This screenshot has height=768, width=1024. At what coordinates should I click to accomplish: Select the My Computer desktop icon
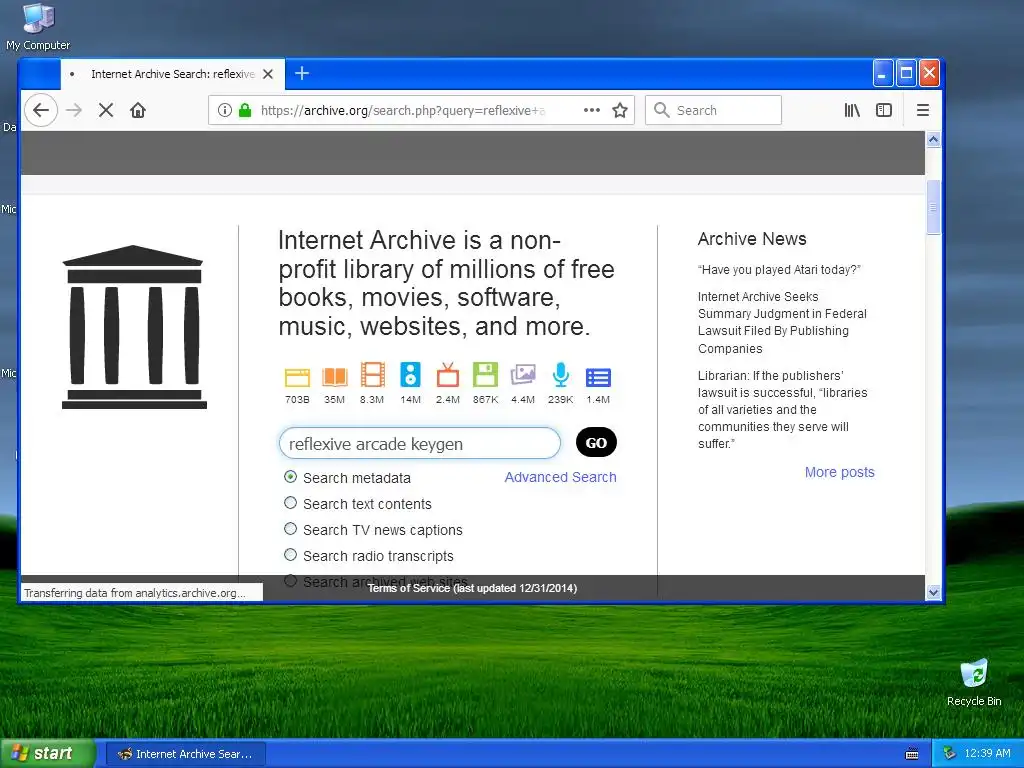pyautogui.click(x=38, y=27)
